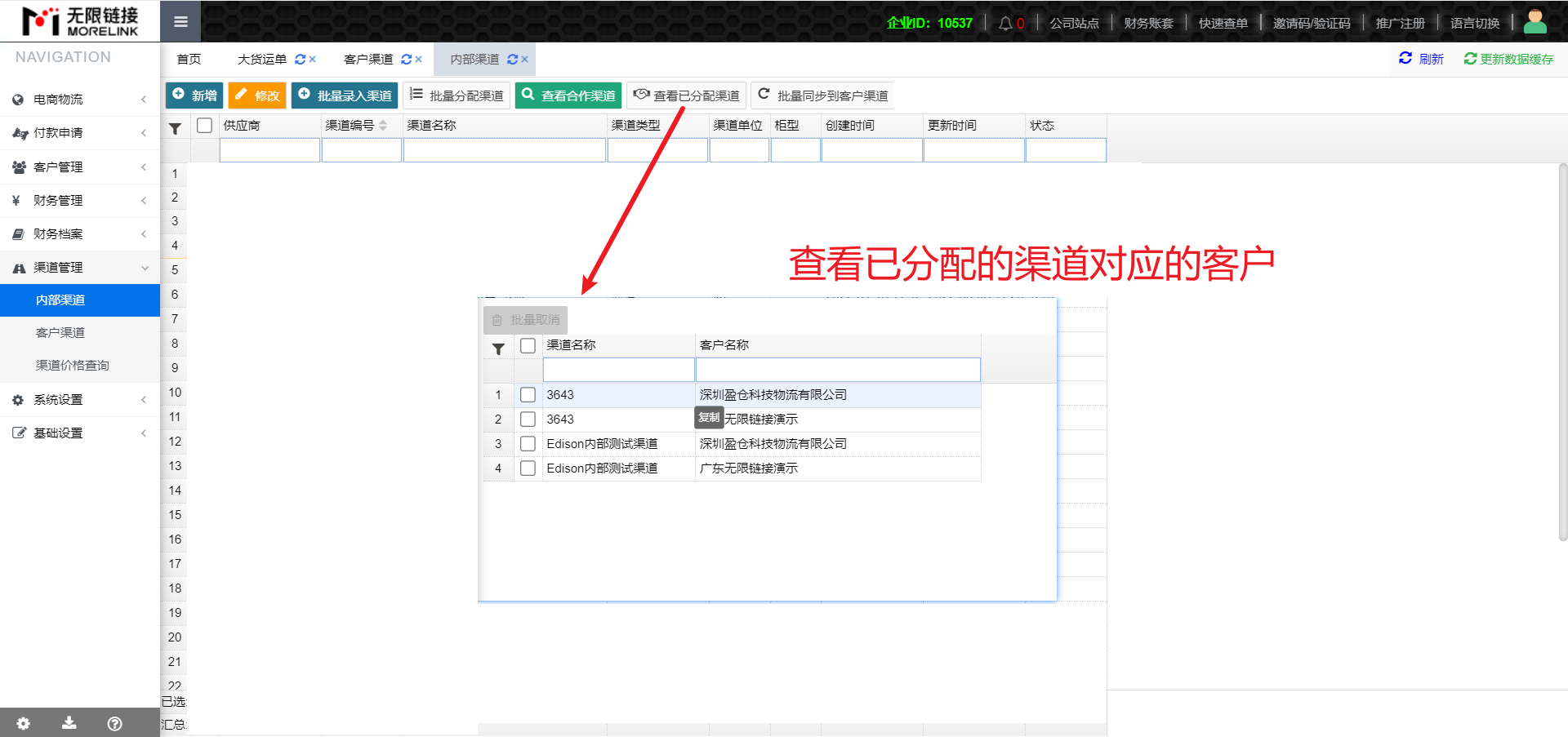Switch to the 内部渠道 tab
The height and width of the screenshot is (737, 1568).
pyautogui.click(x=474, y=59)
